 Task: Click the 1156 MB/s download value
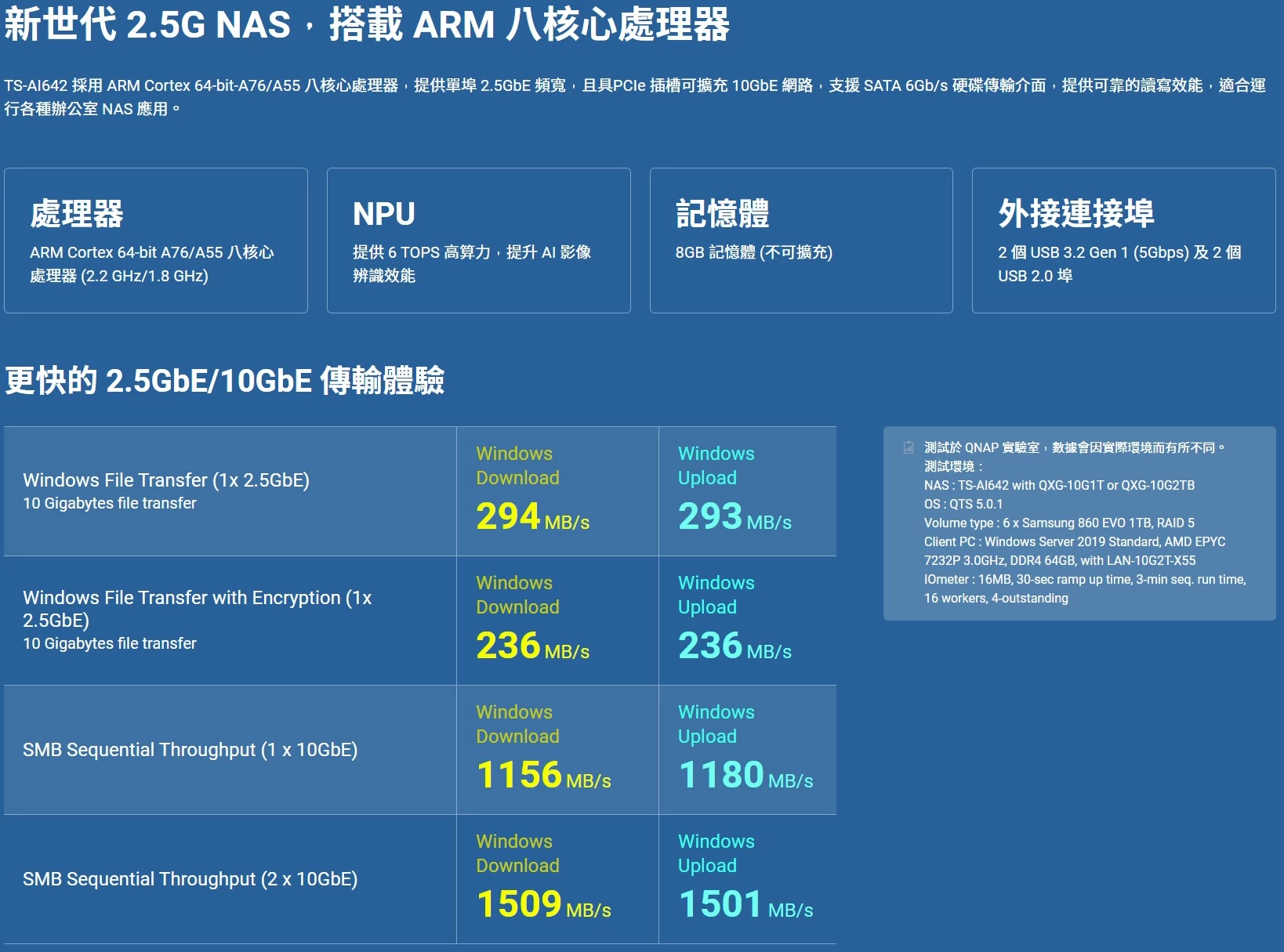[544, 775]
